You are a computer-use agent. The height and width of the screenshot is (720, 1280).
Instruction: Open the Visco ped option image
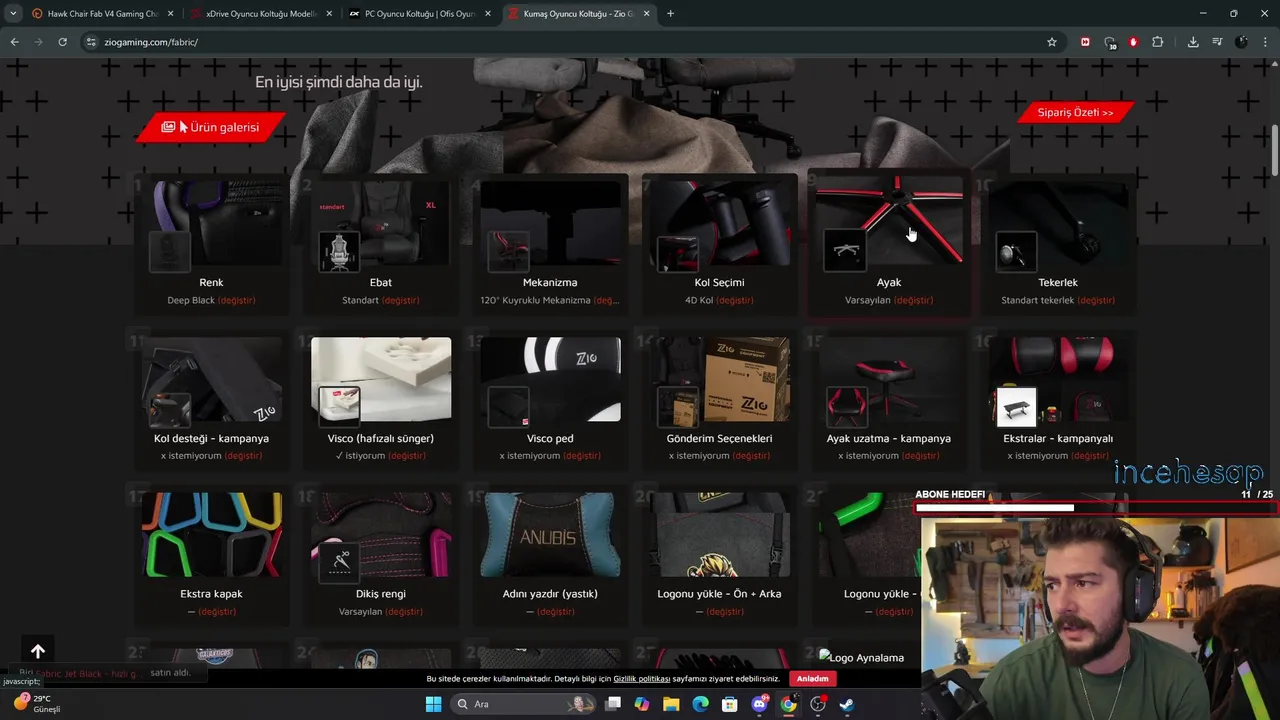tap(550, 382)
